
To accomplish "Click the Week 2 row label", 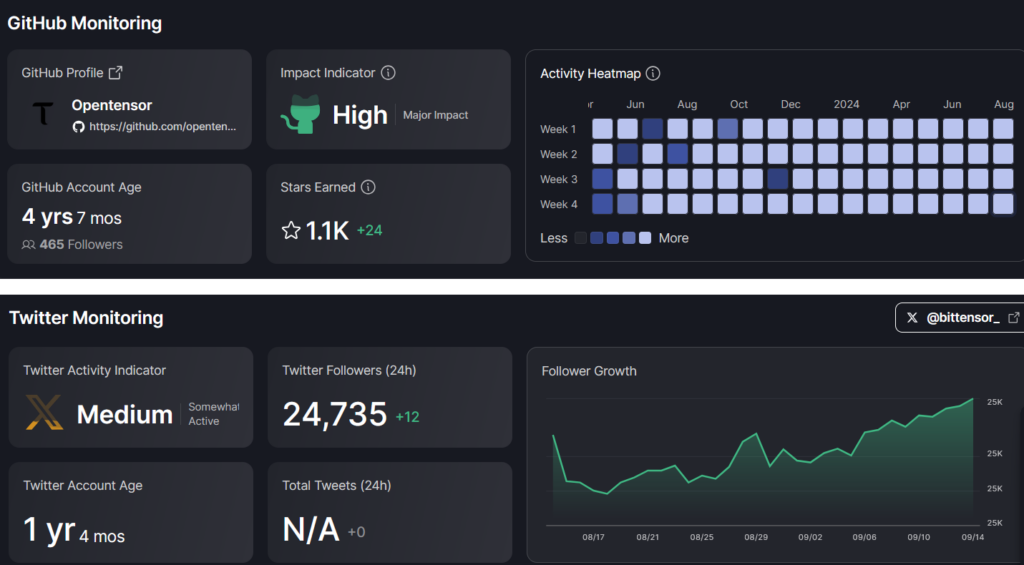I will click(x=558, y=154).
